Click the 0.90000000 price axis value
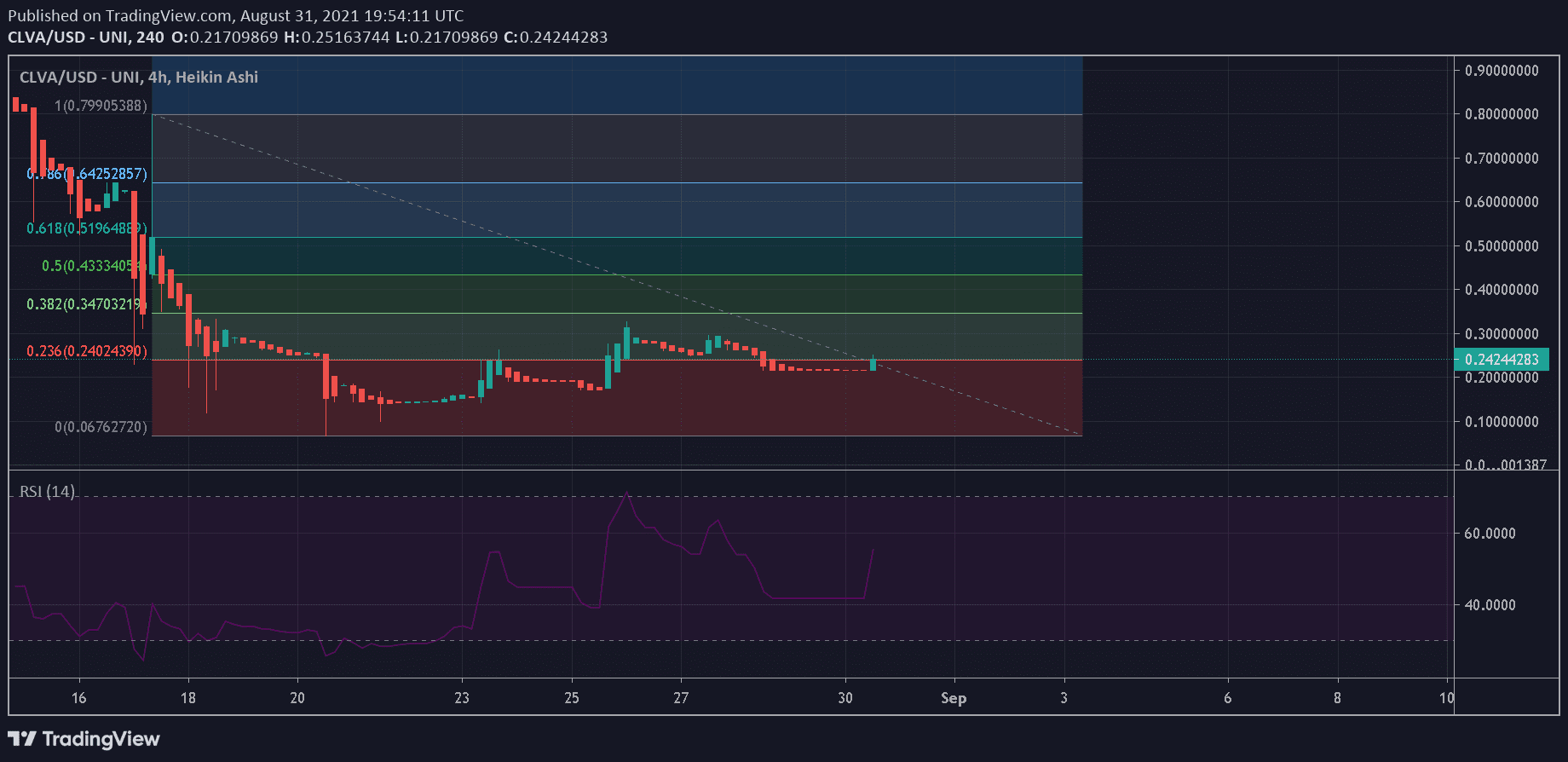Viewport: 1568px width, 762px height. pyautogui.click(x=1502, y=71)
